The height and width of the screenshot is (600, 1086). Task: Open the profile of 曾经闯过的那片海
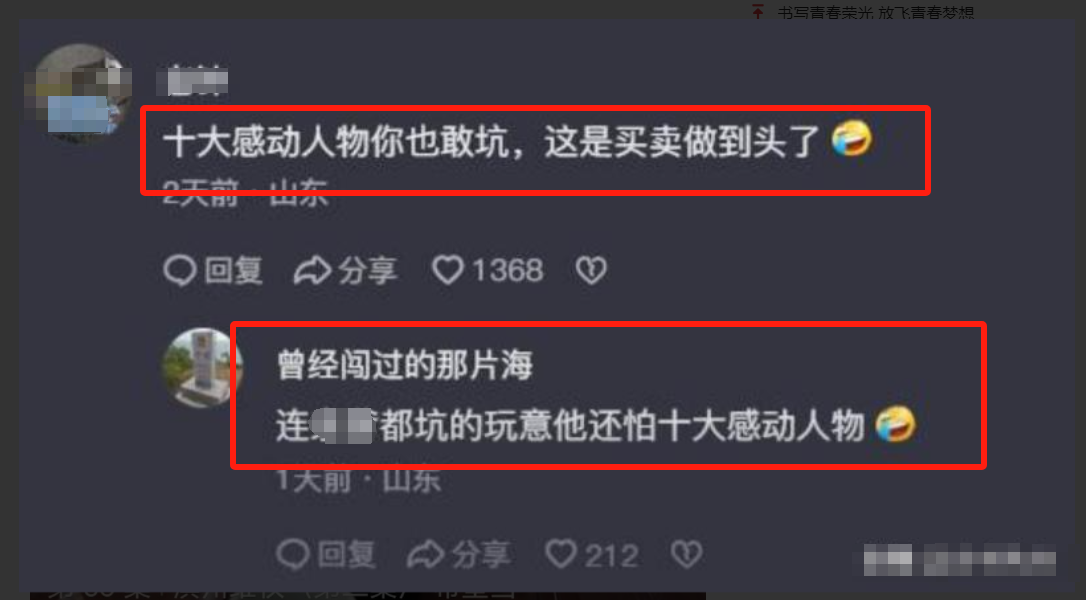404,365
